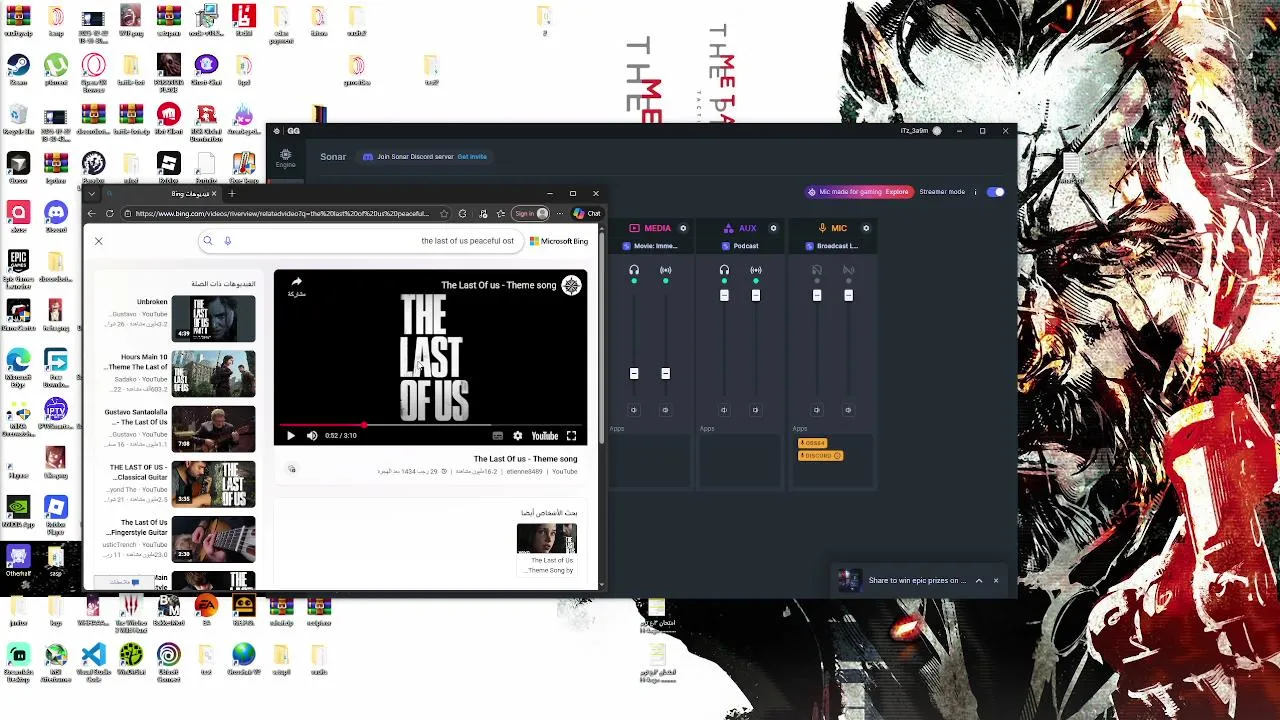
Task: Open the browser tab list dropdown arrow
Action: [92, 193]
